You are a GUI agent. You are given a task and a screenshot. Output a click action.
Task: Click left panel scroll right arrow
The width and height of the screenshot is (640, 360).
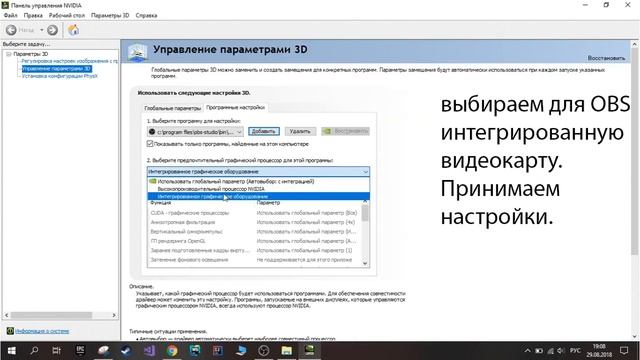coord(114,315)
